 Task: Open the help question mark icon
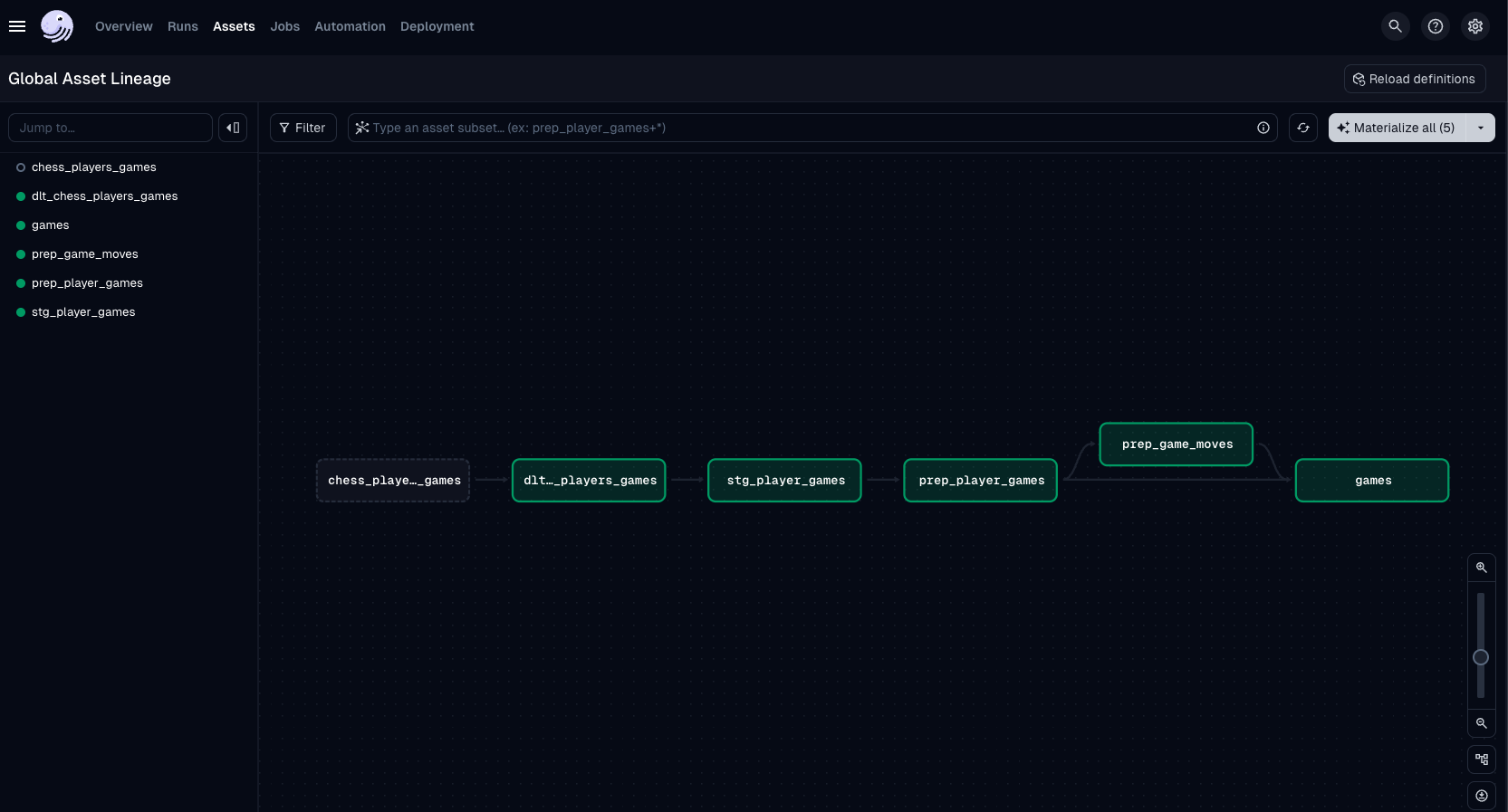tap(1436, 26)
